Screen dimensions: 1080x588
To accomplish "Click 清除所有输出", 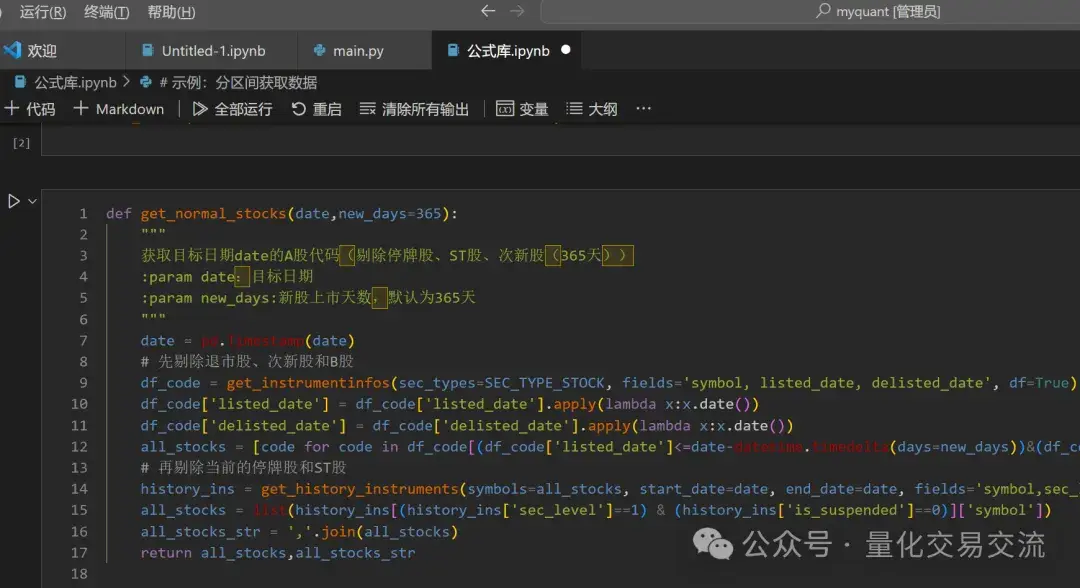I will tap(414, 109).
